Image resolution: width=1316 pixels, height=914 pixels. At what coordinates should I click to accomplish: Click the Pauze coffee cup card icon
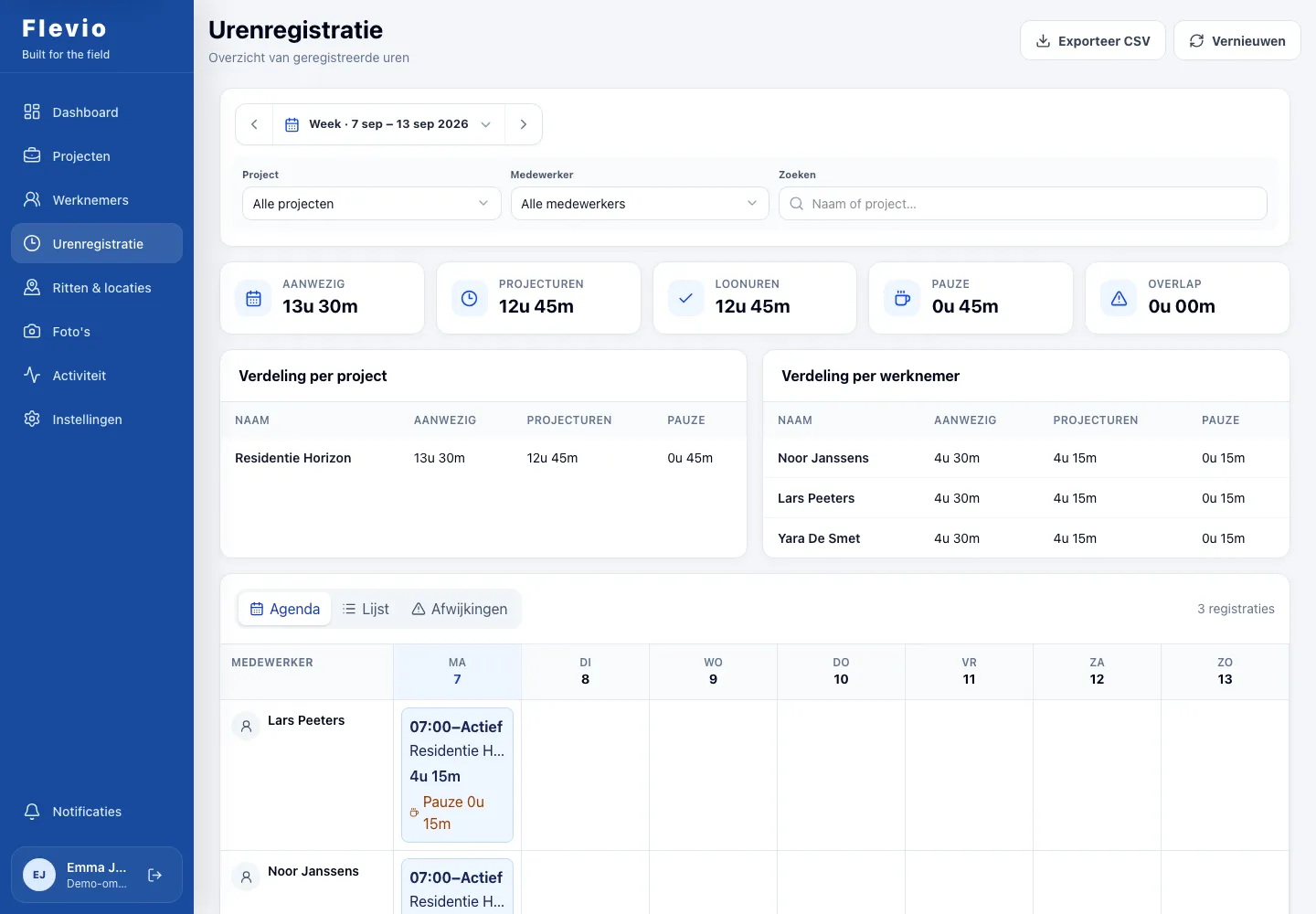tap(903, 298)
